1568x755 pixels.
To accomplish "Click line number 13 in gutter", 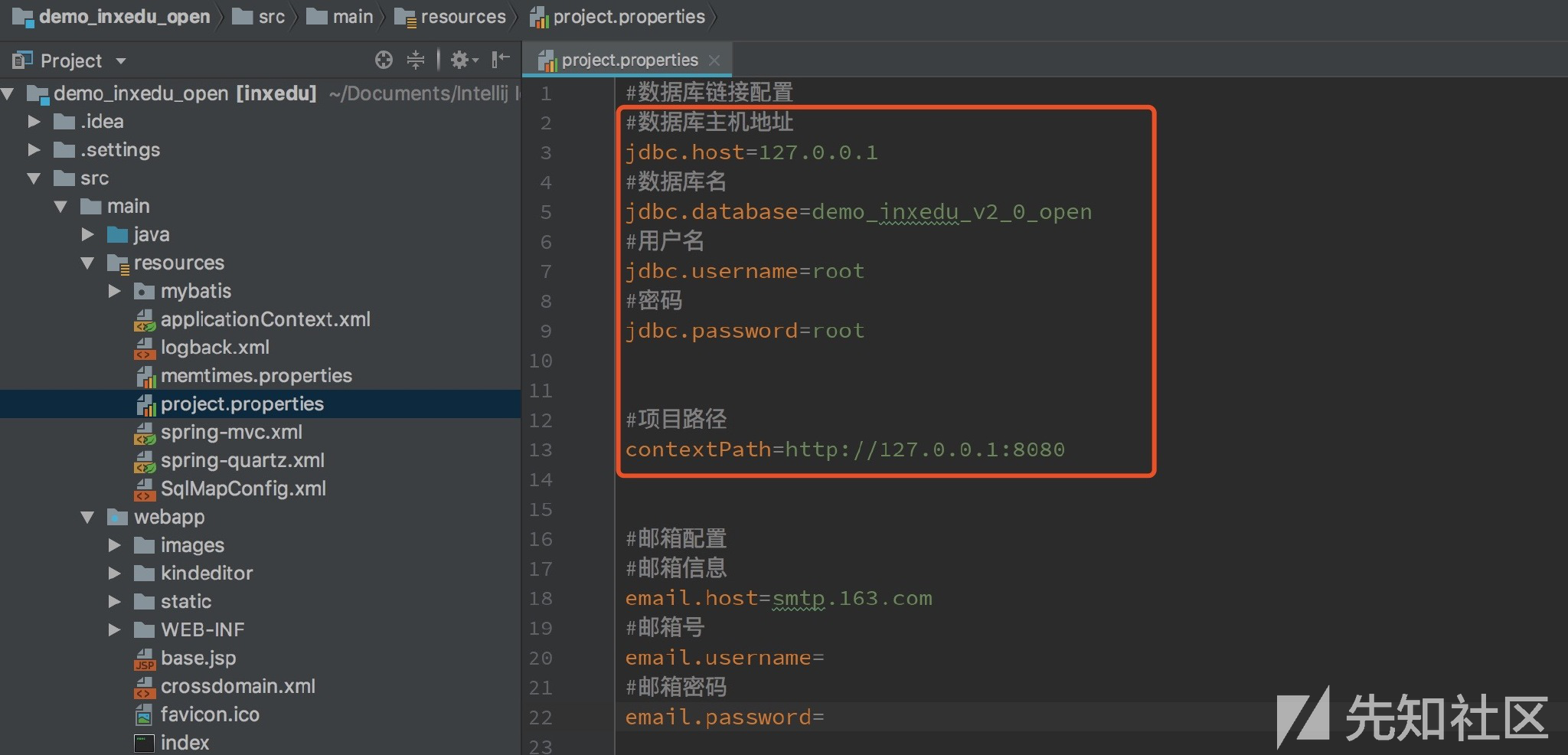I will pos(540,450).
